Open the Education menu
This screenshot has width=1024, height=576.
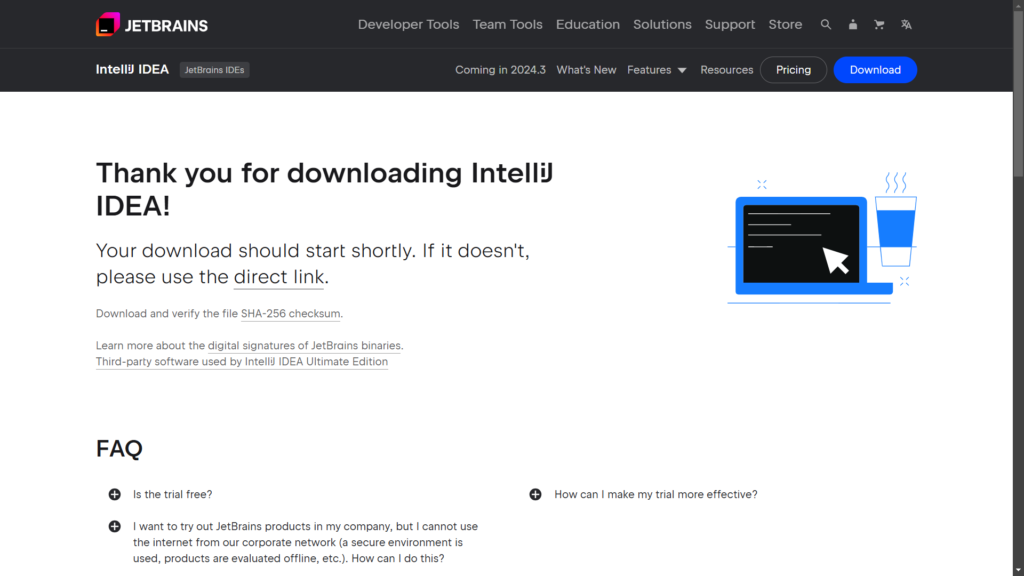588,24
